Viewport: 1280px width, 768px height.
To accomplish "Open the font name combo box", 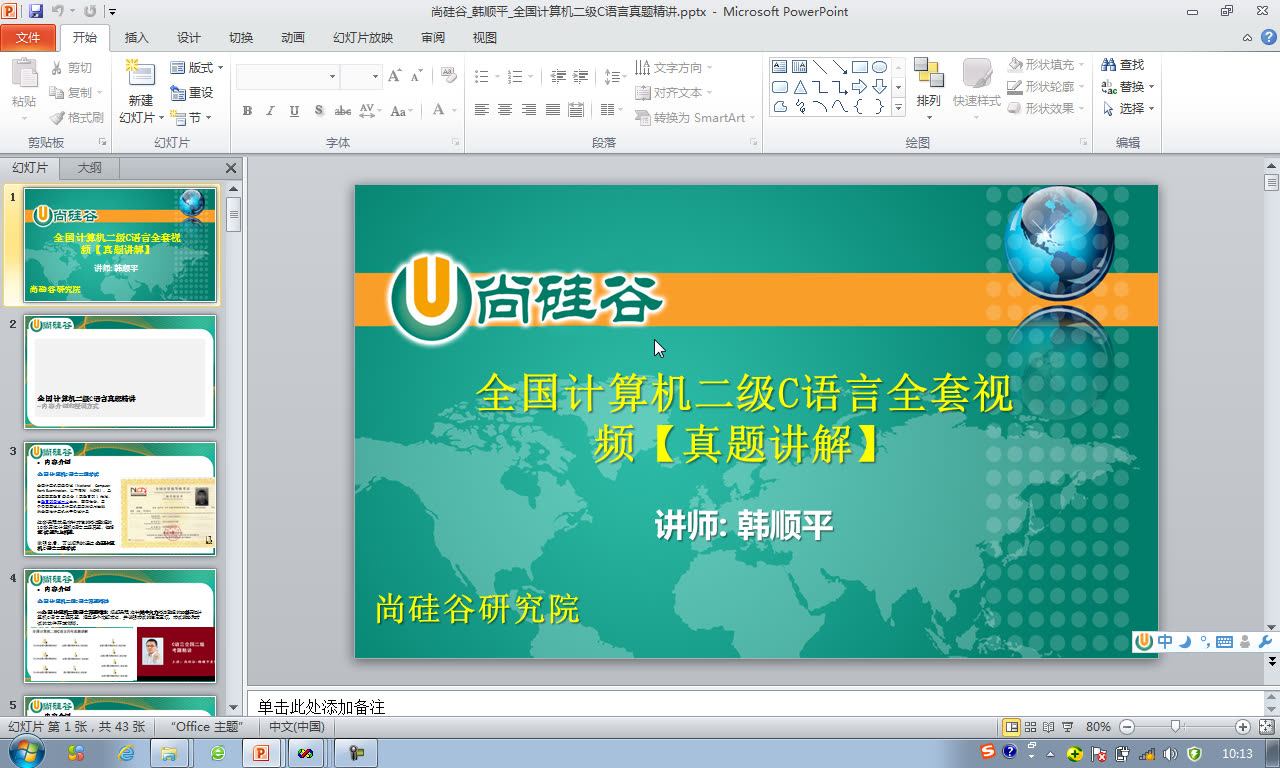I will coord(288,76).
